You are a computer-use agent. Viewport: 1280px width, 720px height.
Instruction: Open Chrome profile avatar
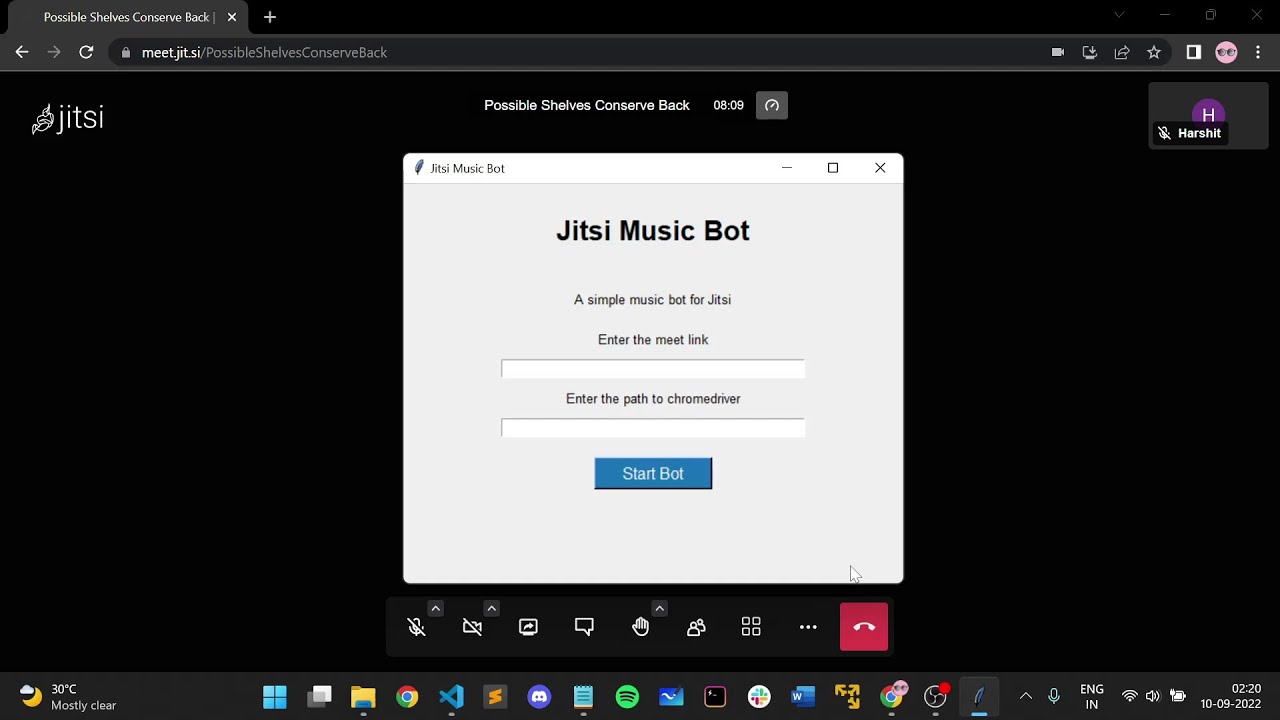click(1226, 52)
